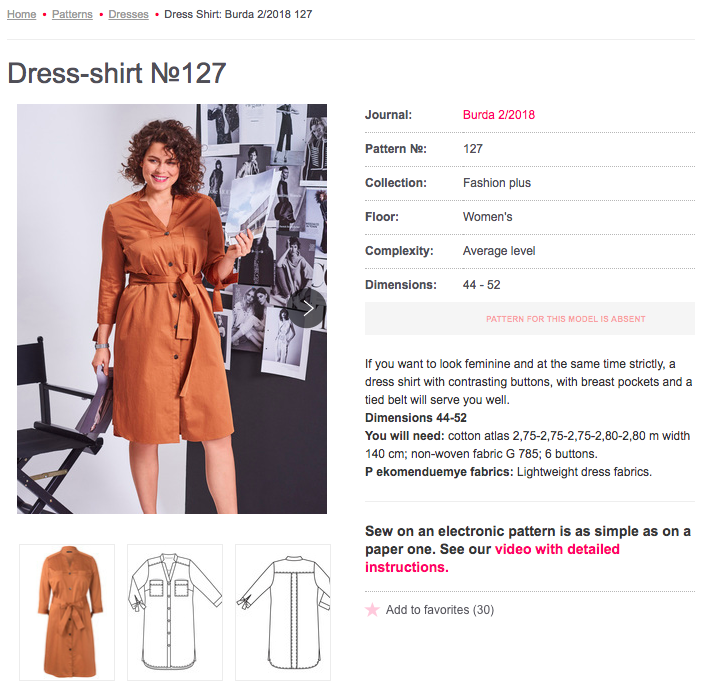Select the back technical drawing thumbnail
The height and width of the screenshot is (688, 712).
click(x=283, y=612)
